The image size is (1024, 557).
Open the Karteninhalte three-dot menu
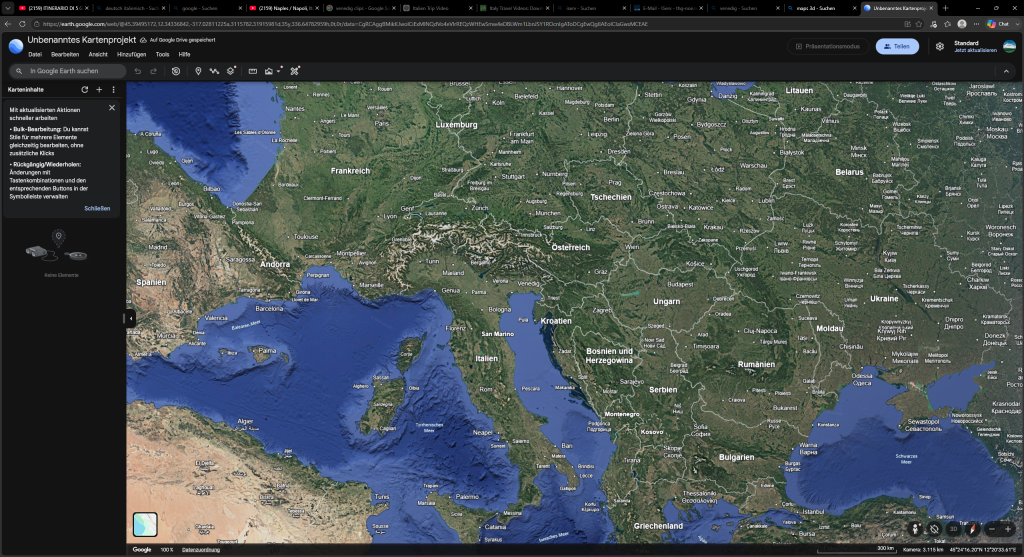pos(114,89)
